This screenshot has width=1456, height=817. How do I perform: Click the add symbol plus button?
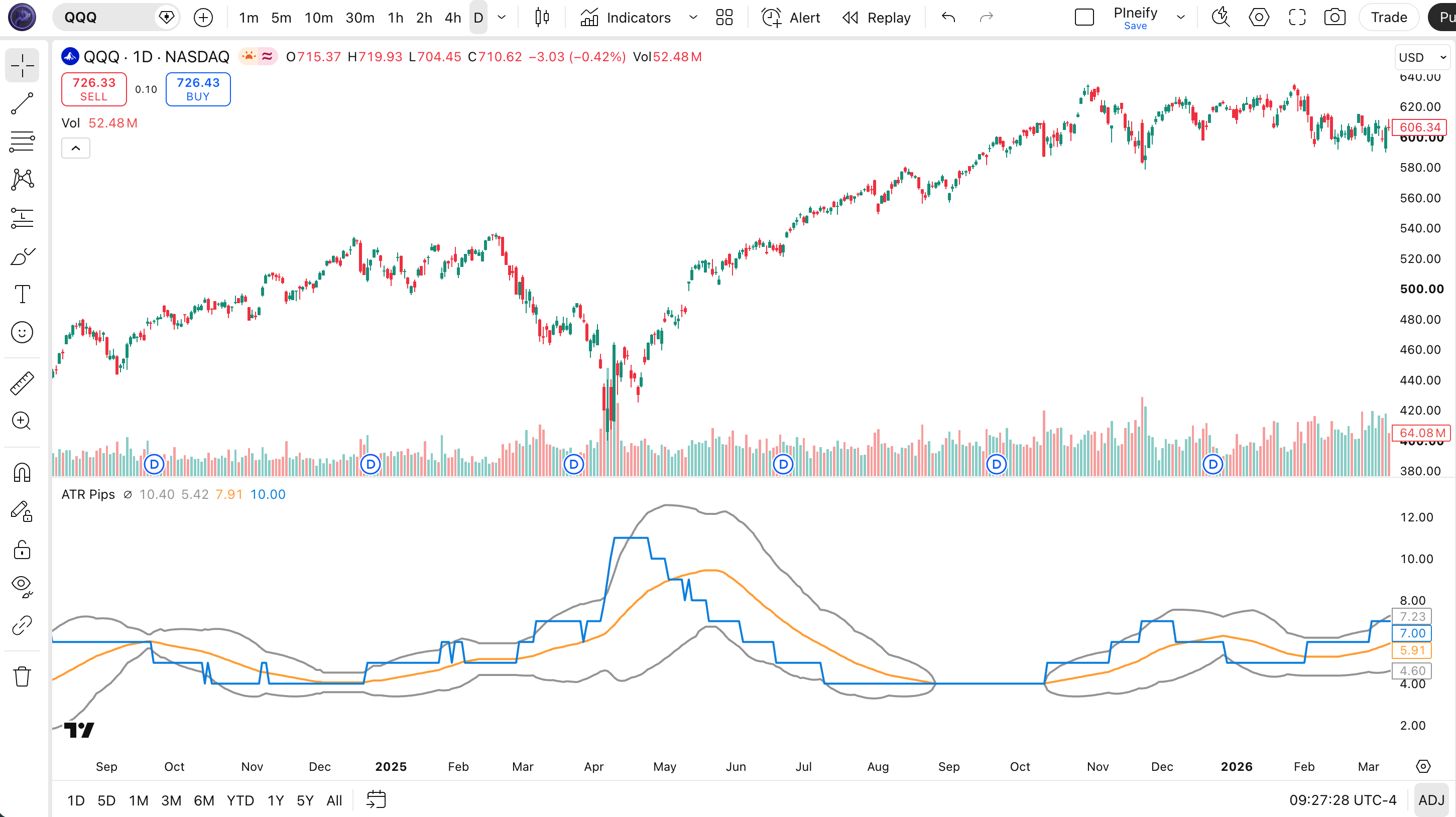(x=203, y=18)
